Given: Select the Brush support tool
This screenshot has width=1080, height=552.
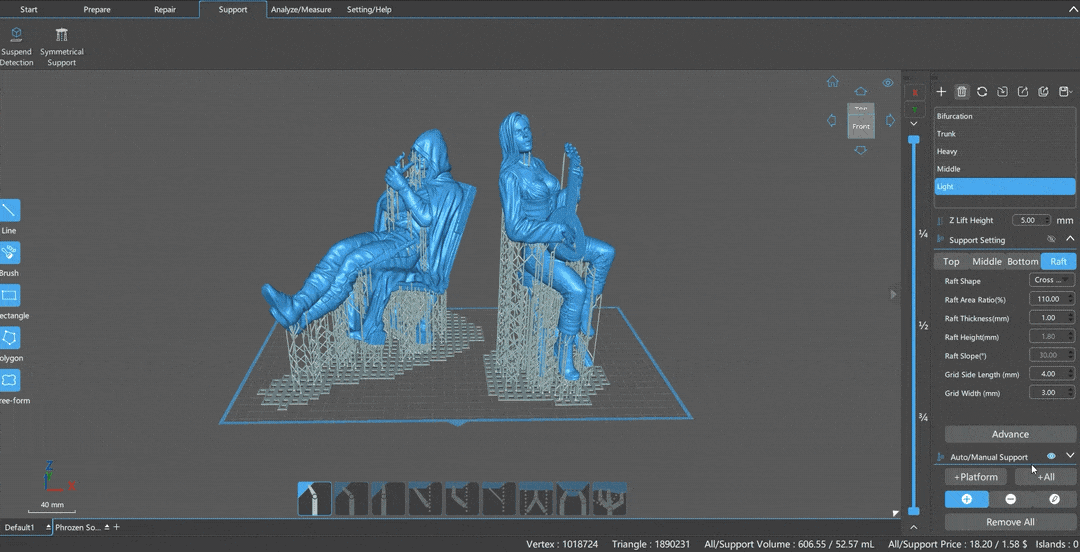Looking at the screenshot, I should pyautogui.click(x=9, y=254).
